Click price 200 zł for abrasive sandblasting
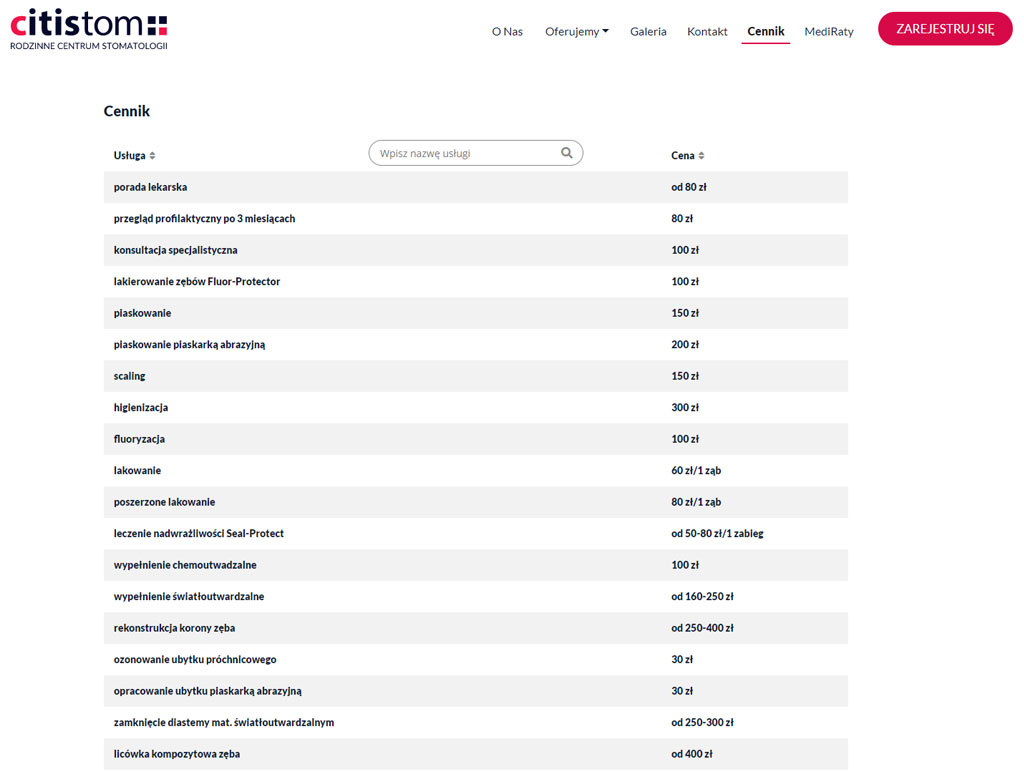The height and width of the screenshot is (773, 1024). click(x=685, y=345)
